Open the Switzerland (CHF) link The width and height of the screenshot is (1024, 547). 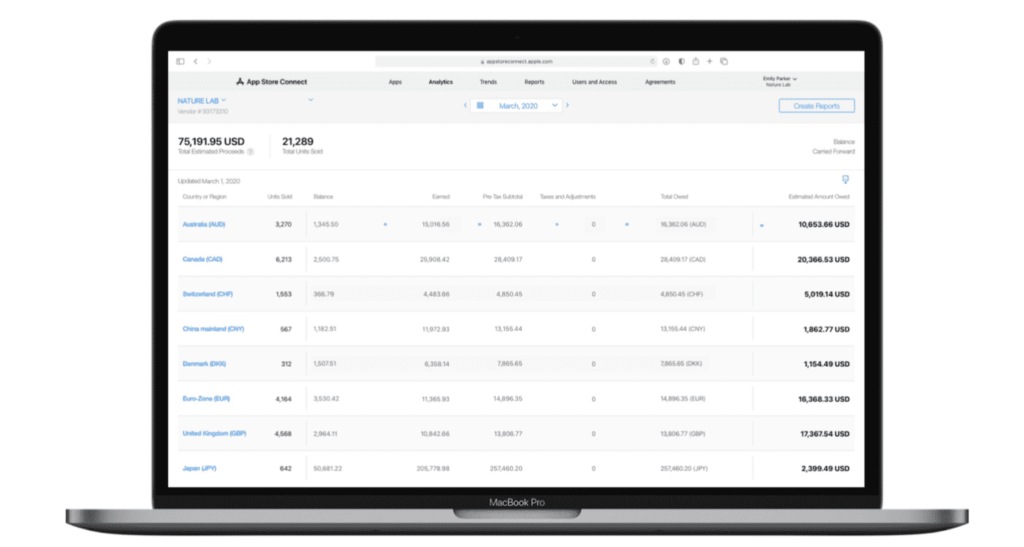tap(208, 294)
